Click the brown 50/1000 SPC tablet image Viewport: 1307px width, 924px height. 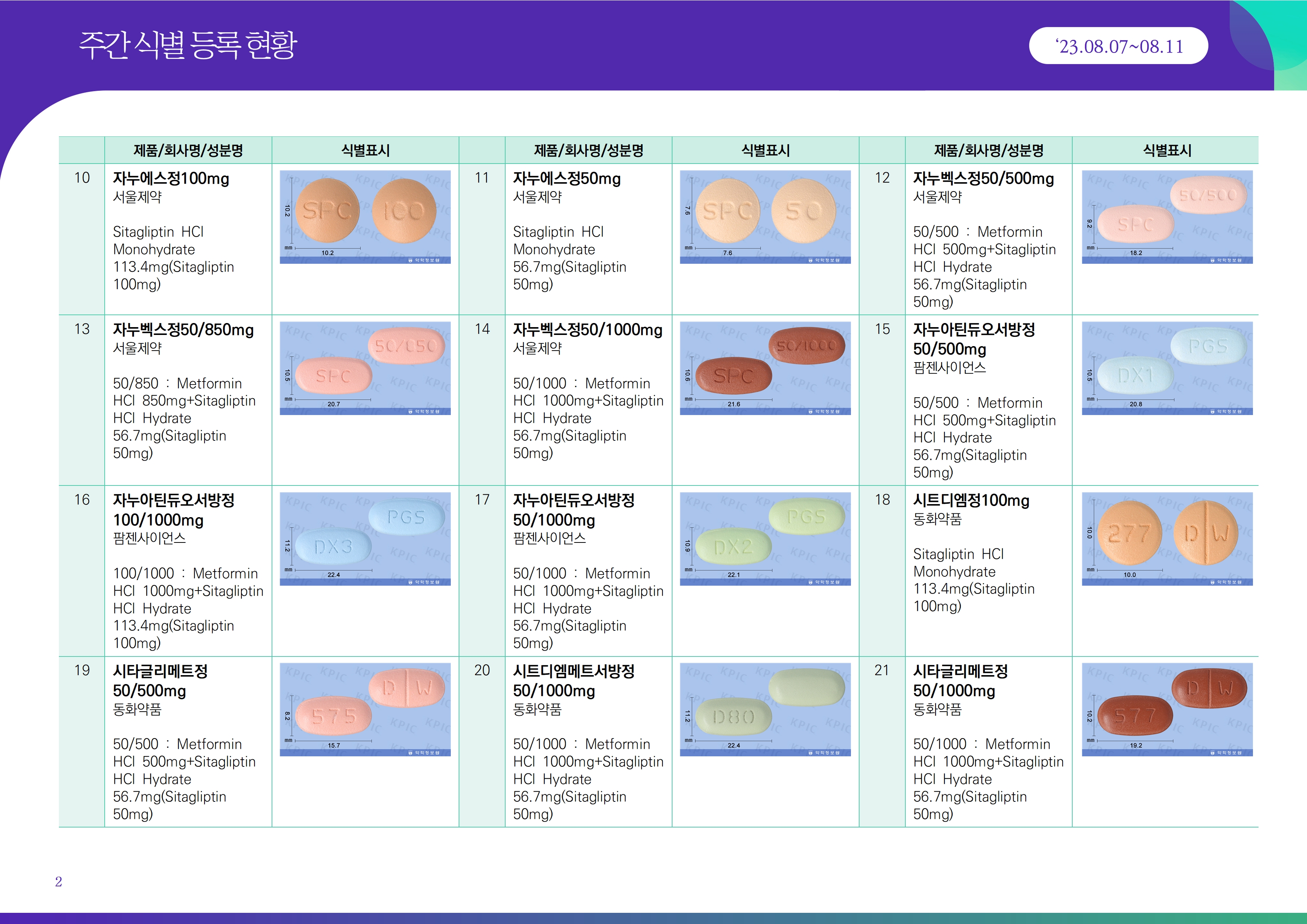(765, 368)
